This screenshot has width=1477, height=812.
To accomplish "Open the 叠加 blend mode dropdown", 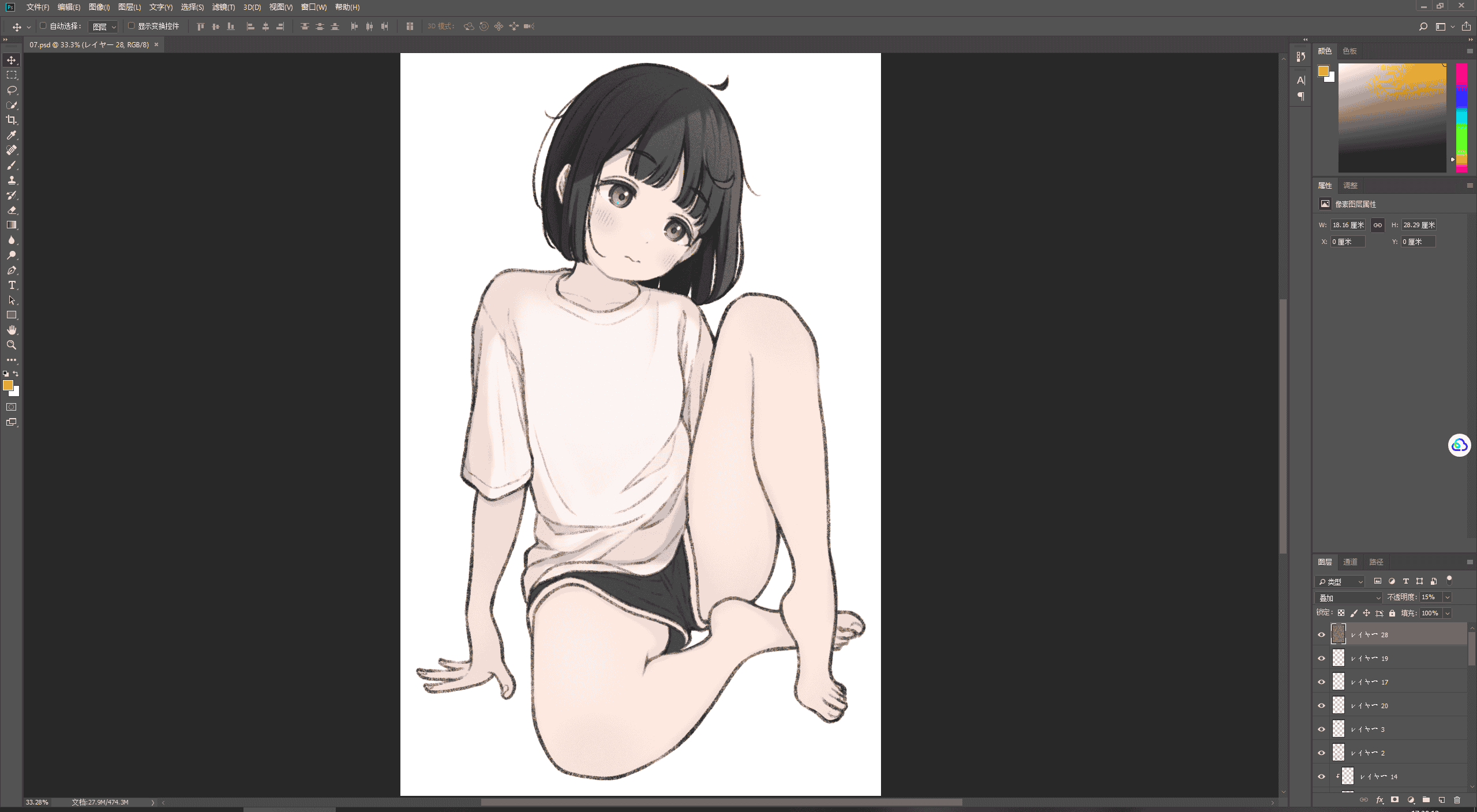I will 1348,597.
